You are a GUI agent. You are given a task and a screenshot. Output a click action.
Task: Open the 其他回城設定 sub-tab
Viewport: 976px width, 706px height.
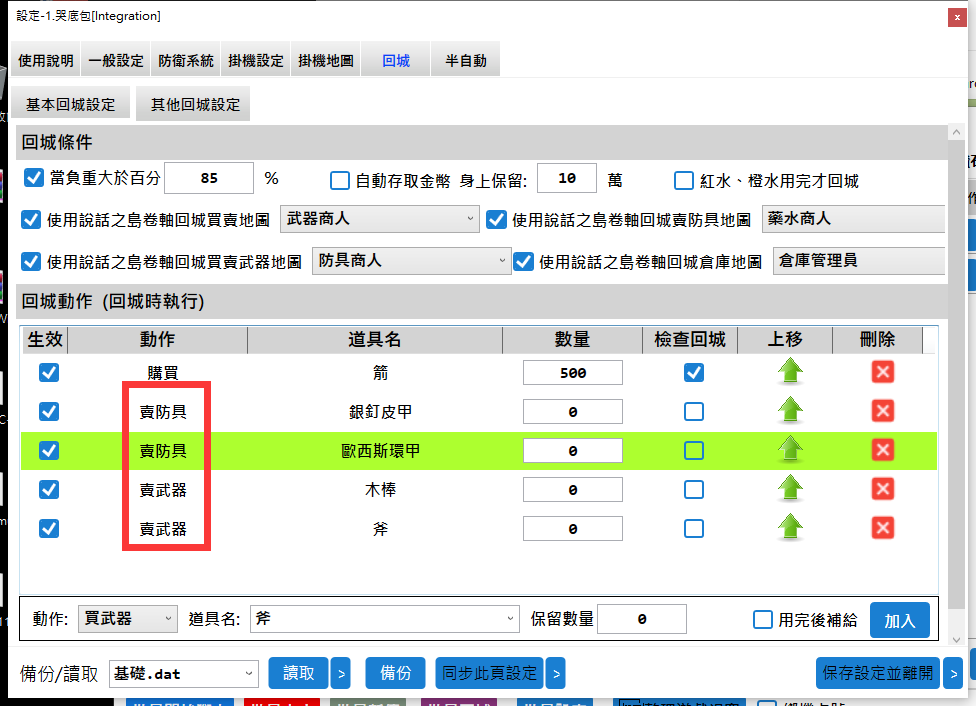coord(195,104)
